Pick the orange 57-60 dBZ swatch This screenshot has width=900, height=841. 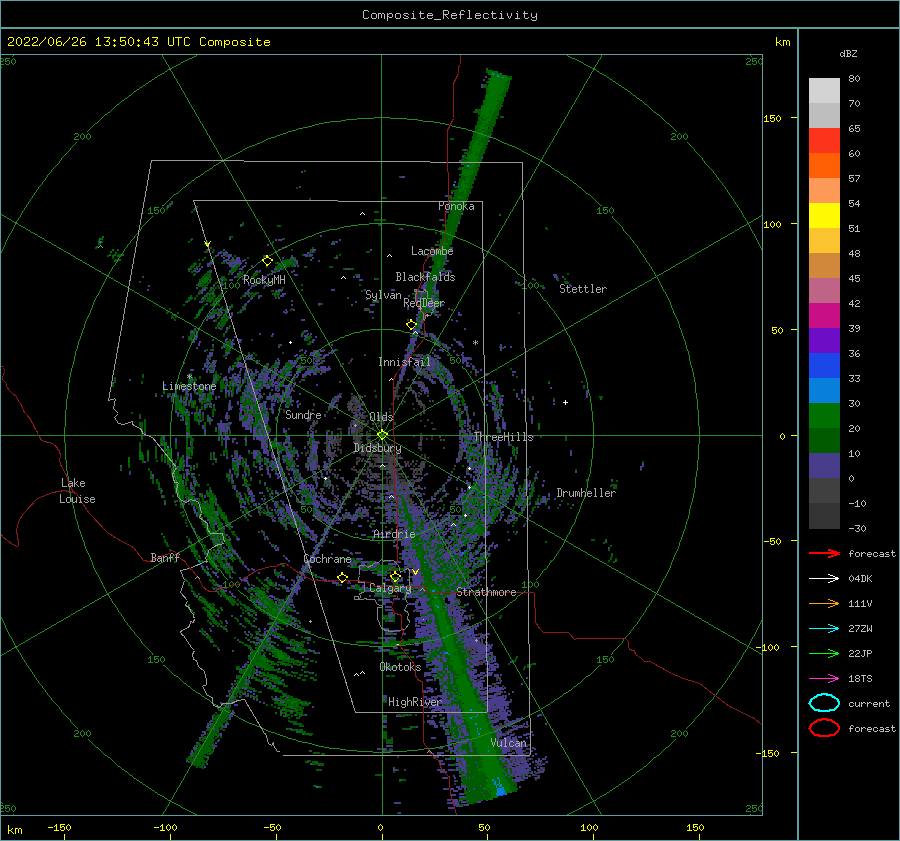coord(824,165)
